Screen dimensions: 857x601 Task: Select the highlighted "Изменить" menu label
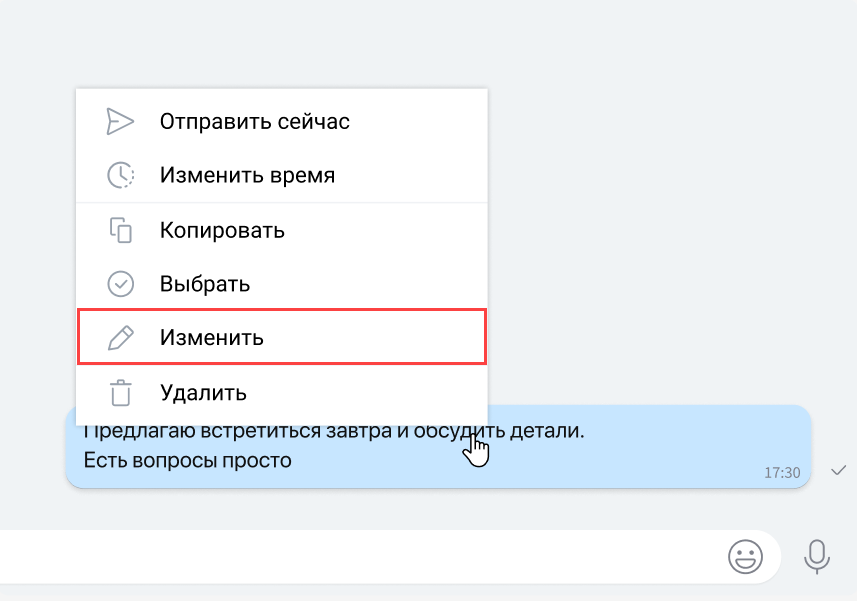point(211,338)
